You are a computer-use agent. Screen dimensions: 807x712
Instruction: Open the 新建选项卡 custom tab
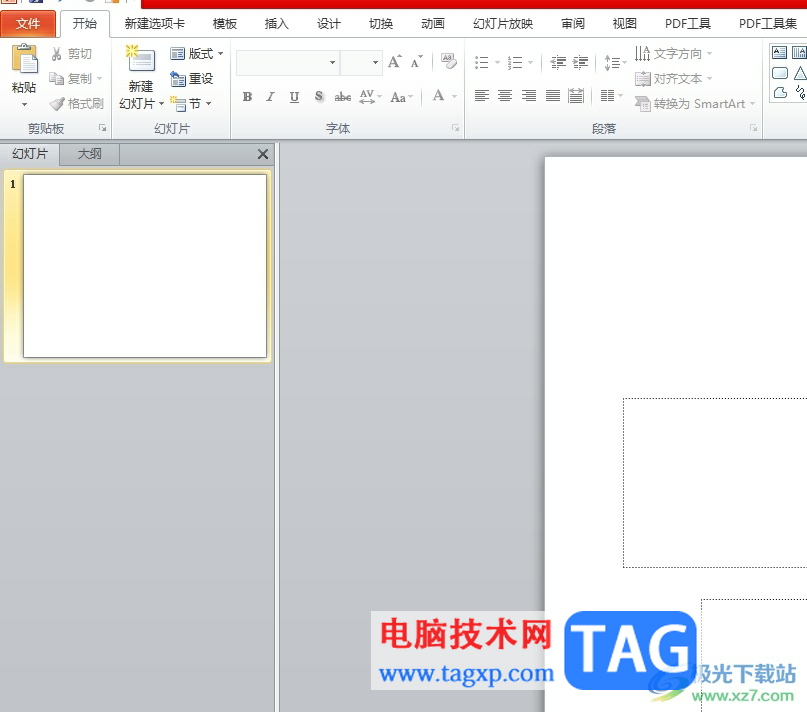coord(154,24)
